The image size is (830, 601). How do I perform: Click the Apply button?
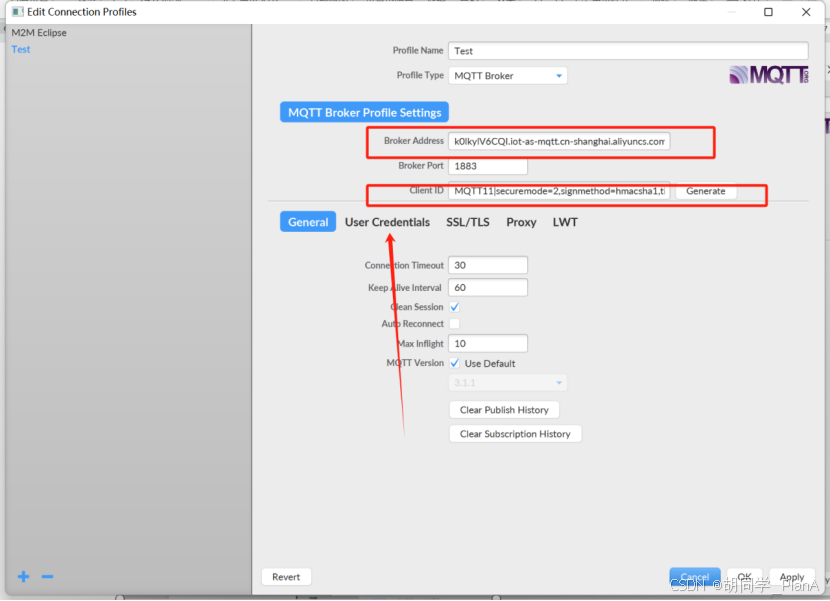(x=792, y=577)
